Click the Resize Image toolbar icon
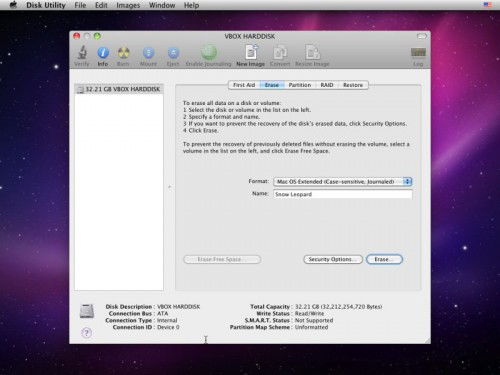500x375 pixels. [x=312, y=52]
